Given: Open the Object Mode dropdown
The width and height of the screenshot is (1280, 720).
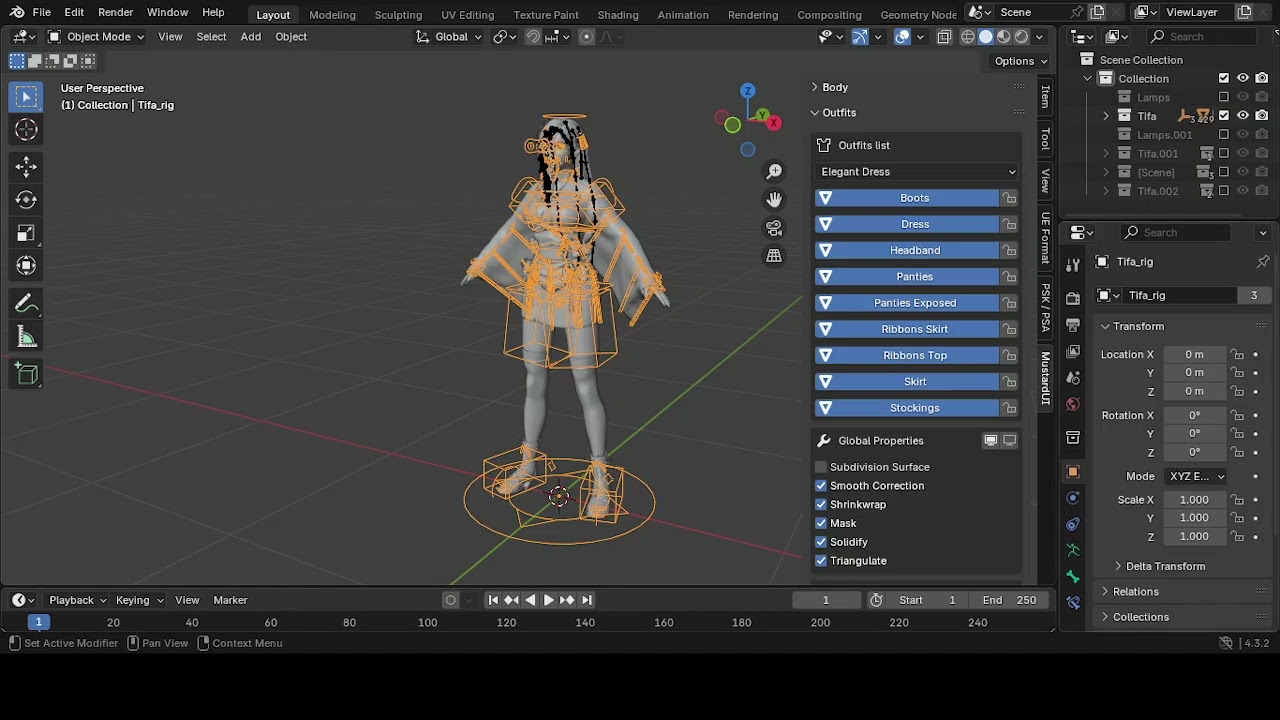Looking at the screenshot, I should (x=96, y=37).
